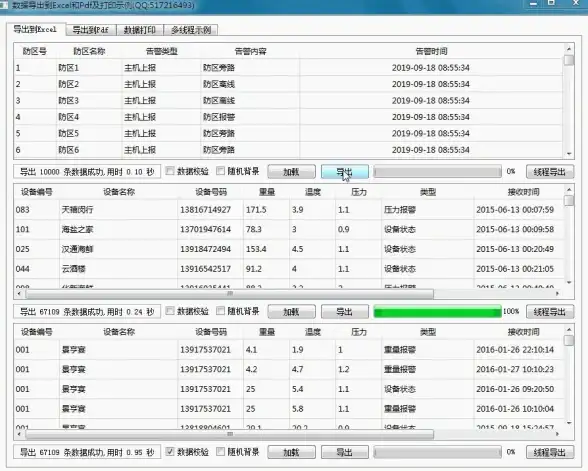Click left arrow of 景亨宴 table's horizontal scrollbar
Viewport: 588px width, 471px height.
coord(19,434)
